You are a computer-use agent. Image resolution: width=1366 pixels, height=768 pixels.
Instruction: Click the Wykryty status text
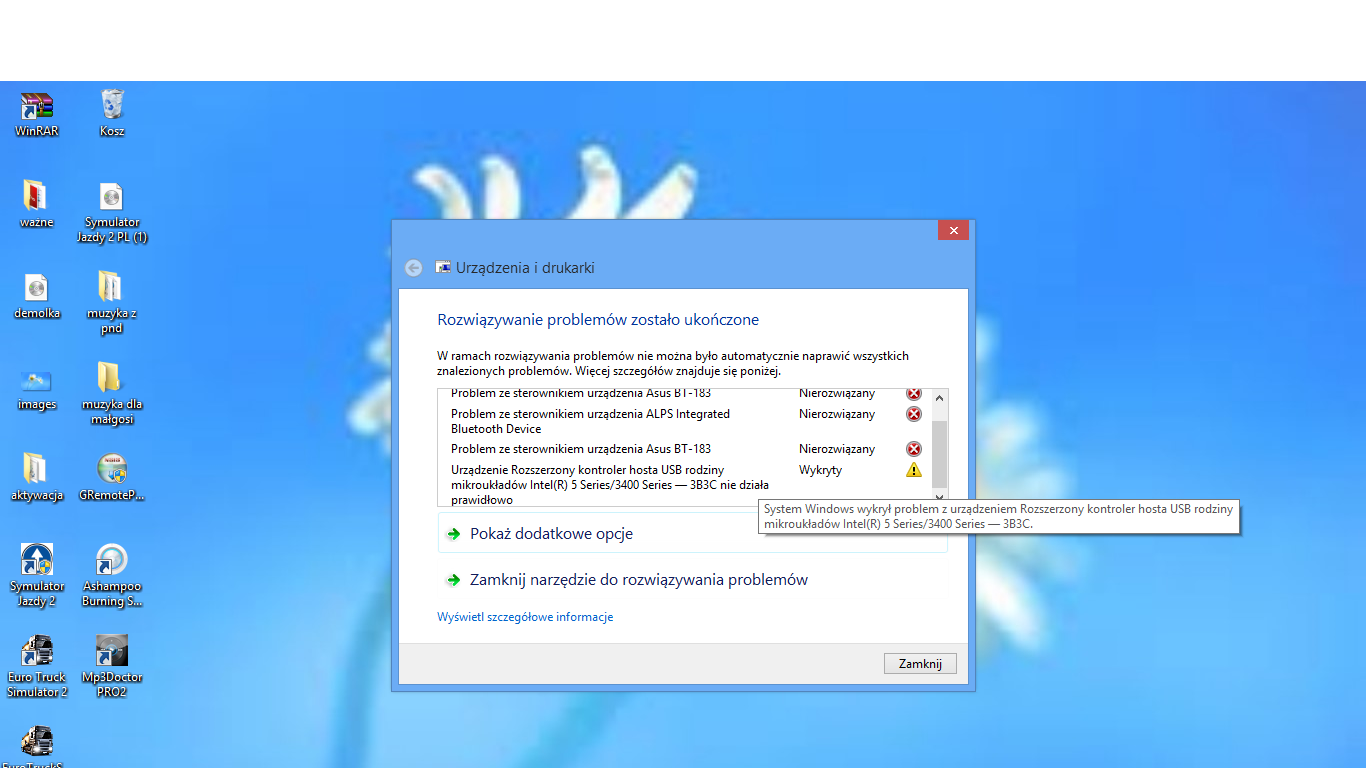(x=821, y=470)
